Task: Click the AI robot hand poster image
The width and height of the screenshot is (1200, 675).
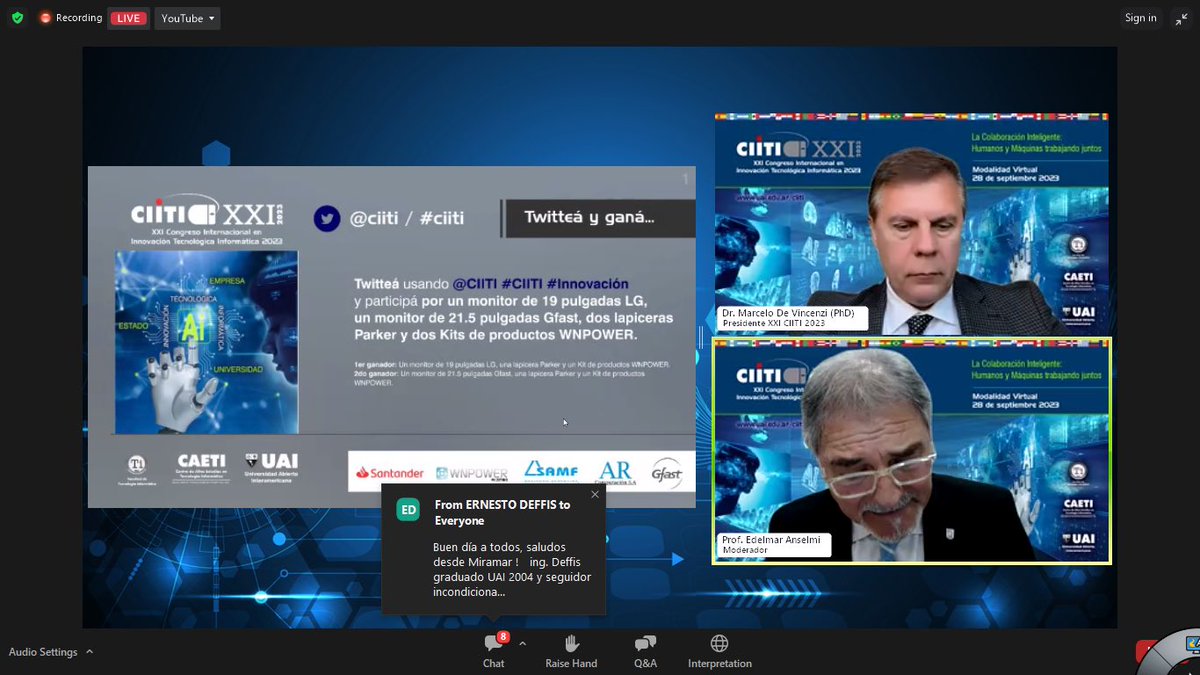Action: pyautogui.click(x=206, y=342)
